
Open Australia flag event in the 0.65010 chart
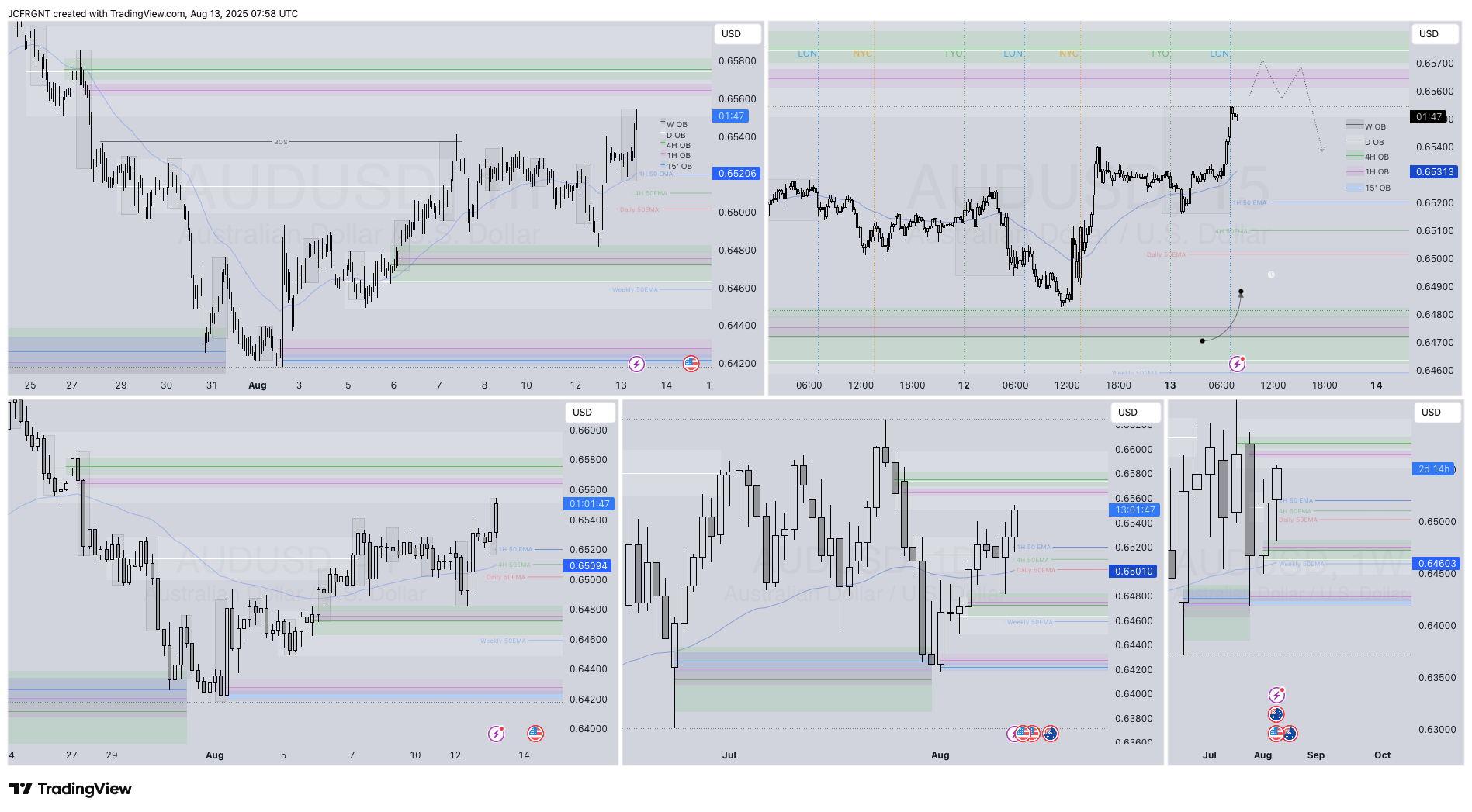coord(1051,734)
